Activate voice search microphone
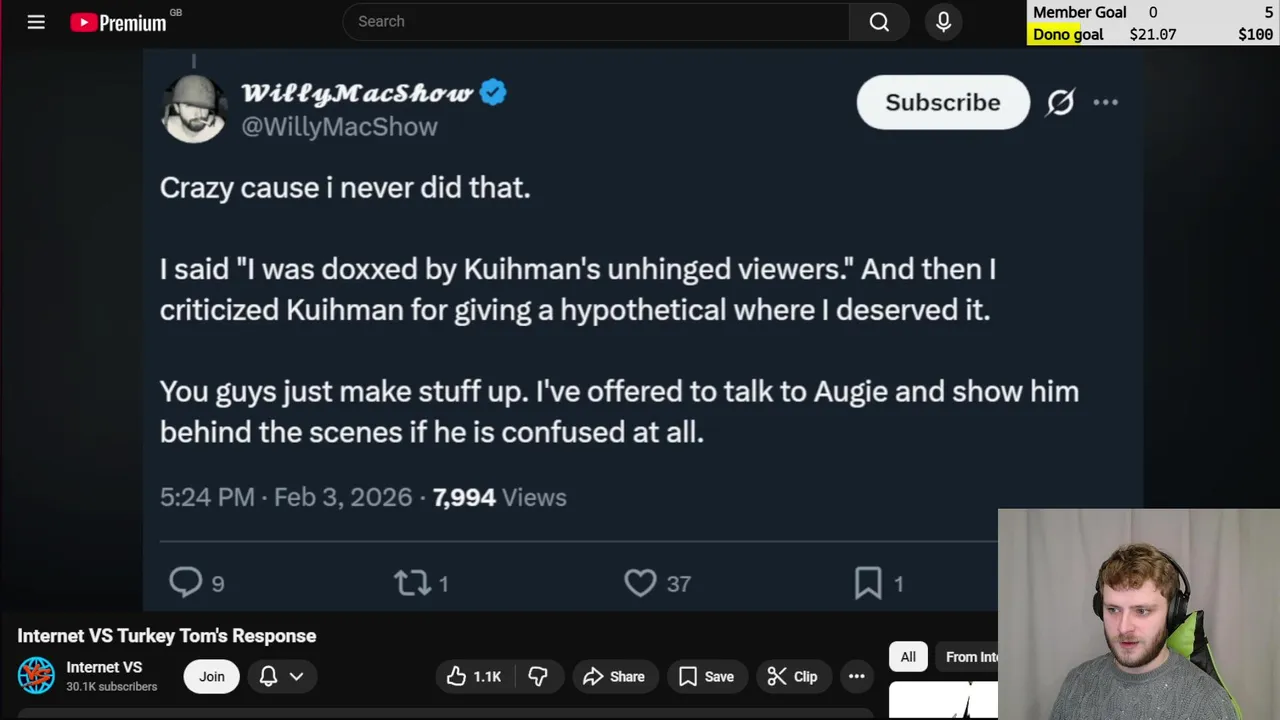 pos(943,22)
